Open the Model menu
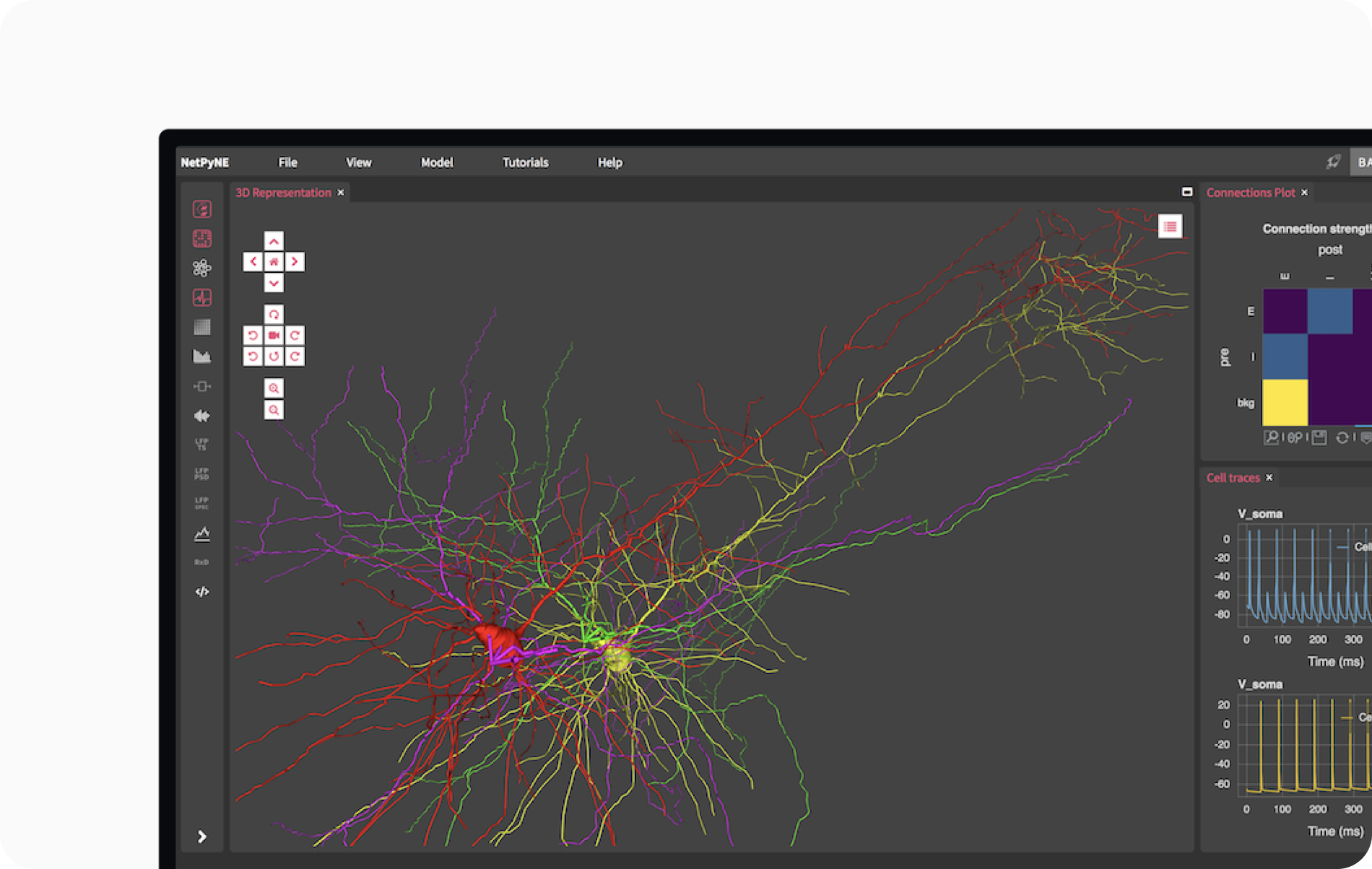Viewport: 1372px width, 869px height. click(437, 162)
